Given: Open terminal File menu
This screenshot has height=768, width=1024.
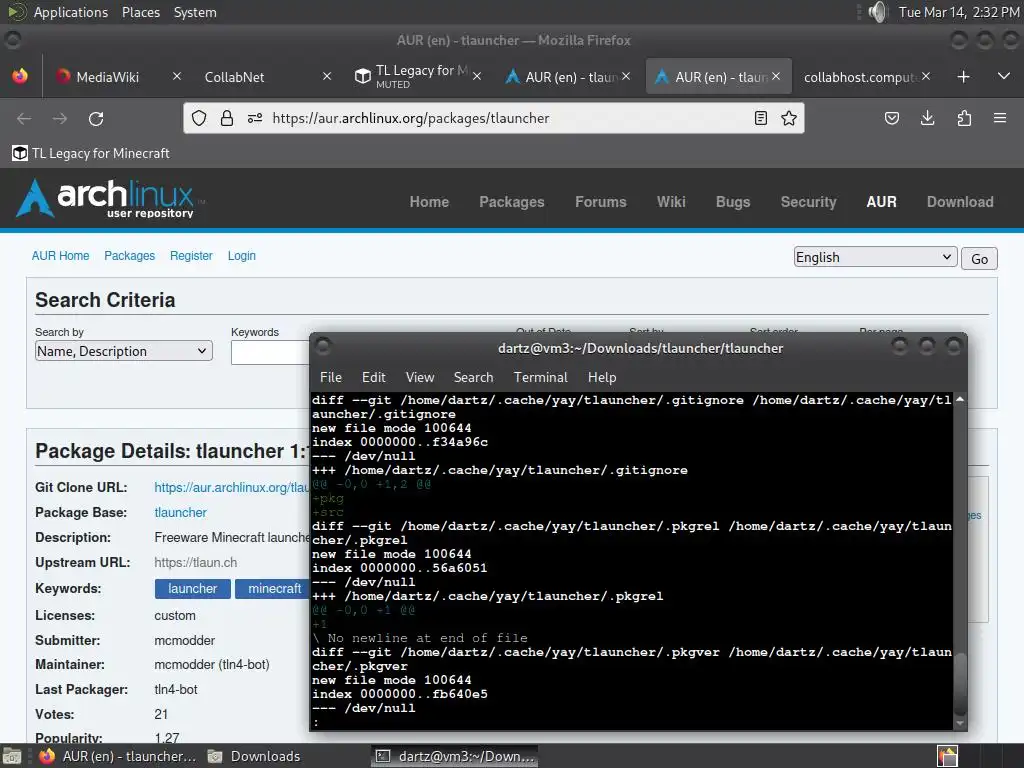Looking at the screenshot, I should [330, 377].
